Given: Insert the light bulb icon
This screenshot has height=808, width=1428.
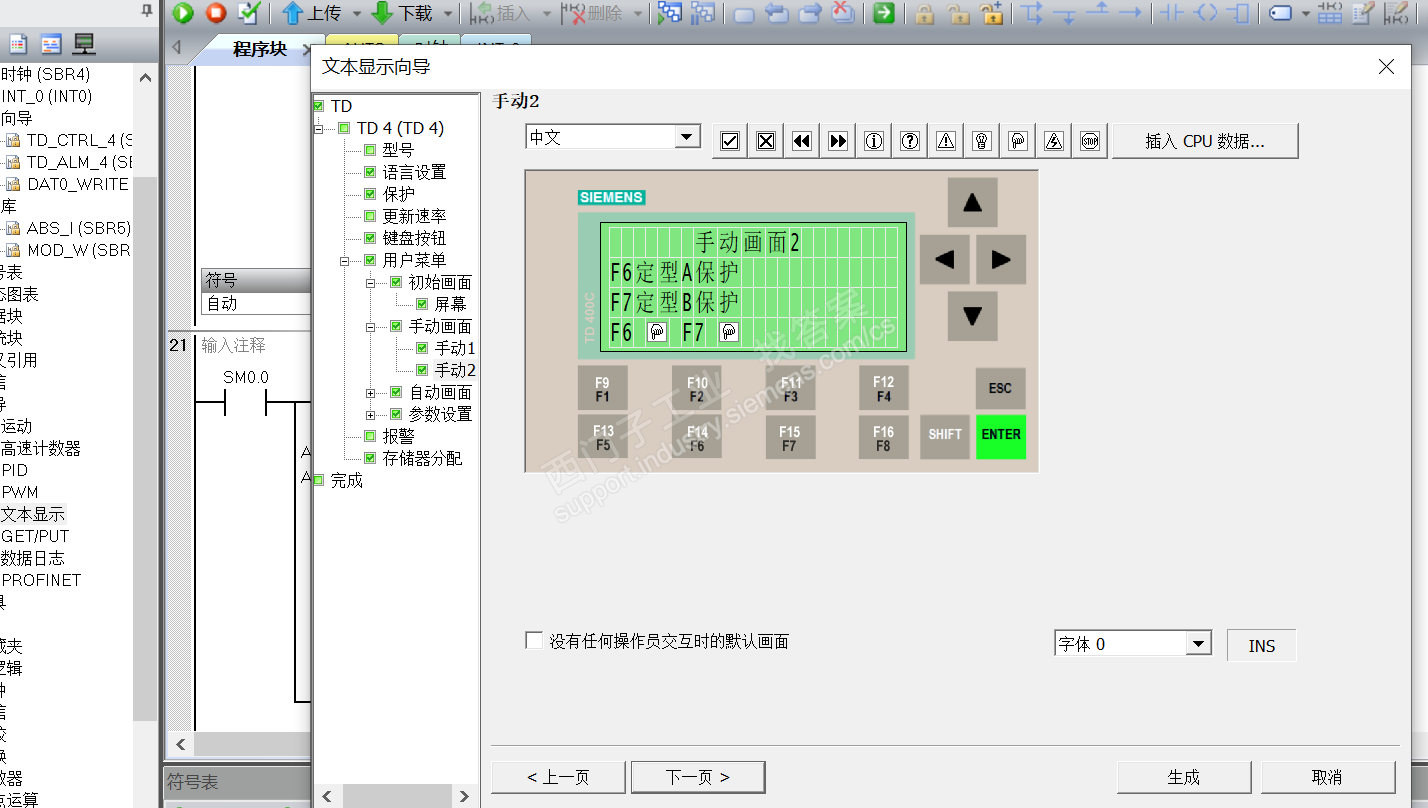Looking at the screenshot, I should [982, 141].
